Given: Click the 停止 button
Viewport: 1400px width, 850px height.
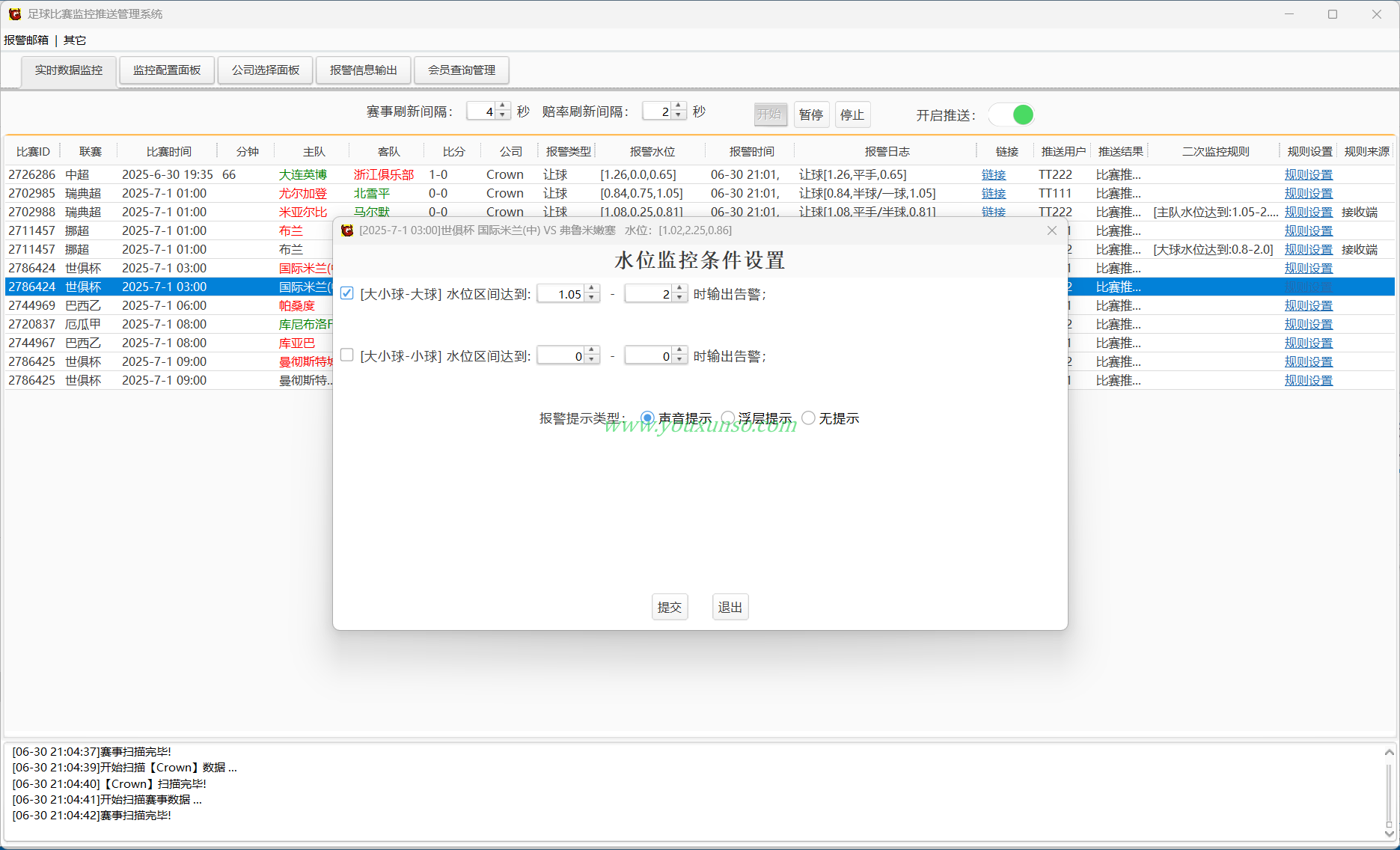Looking at the screenshot, I should (x=852, y=114).
